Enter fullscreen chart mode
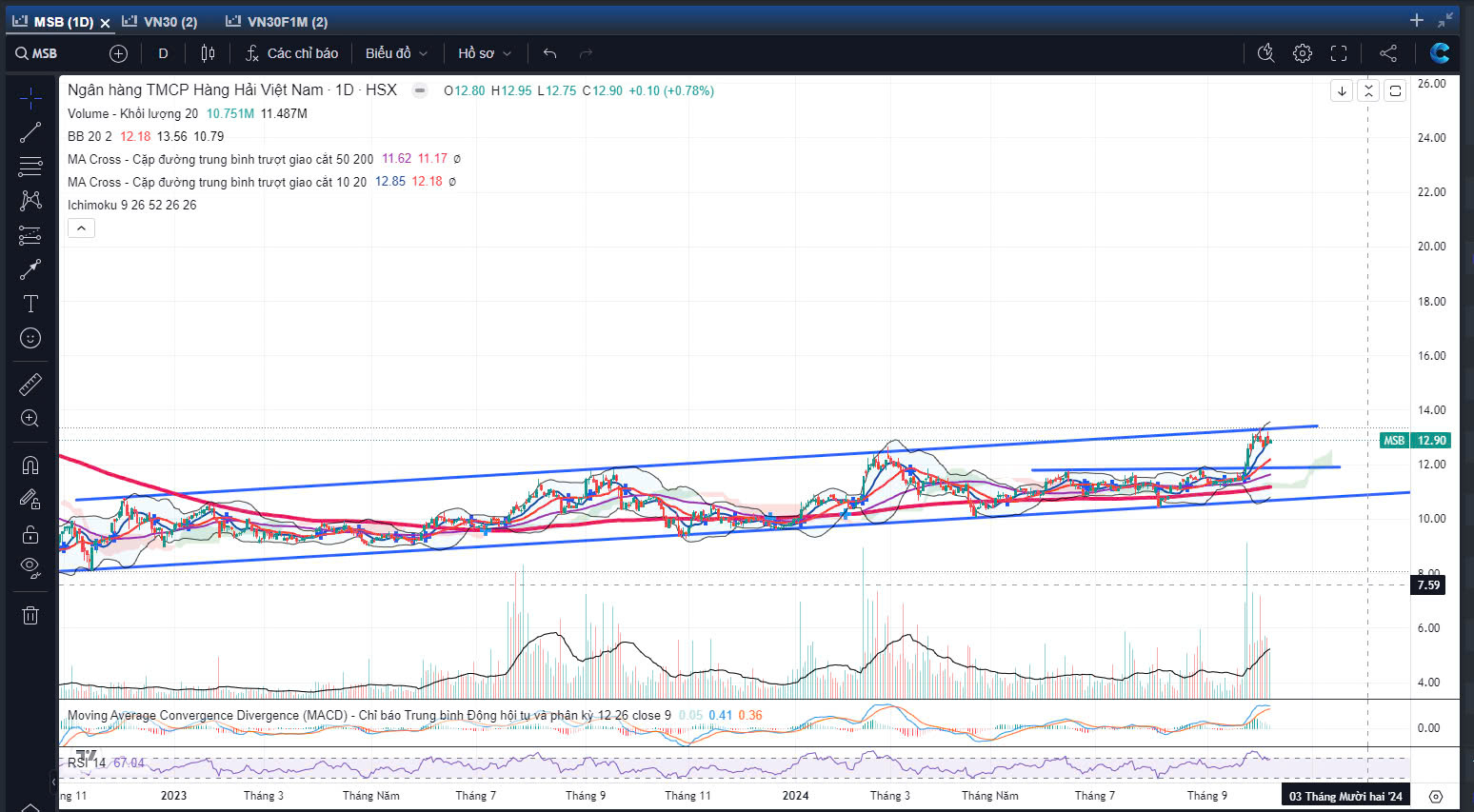Screen dimensions: 1474x812 pyautogui.click(x=1339, y=53)
